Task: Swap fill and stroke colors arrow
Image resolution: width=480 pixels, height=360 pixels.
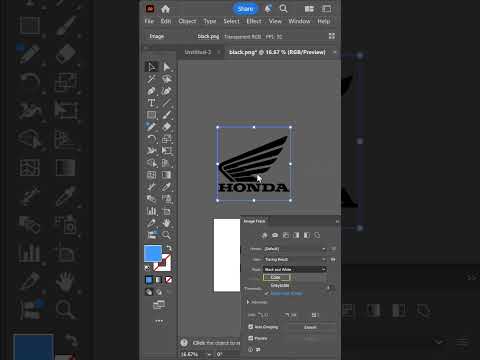Action: pos(169,248)
